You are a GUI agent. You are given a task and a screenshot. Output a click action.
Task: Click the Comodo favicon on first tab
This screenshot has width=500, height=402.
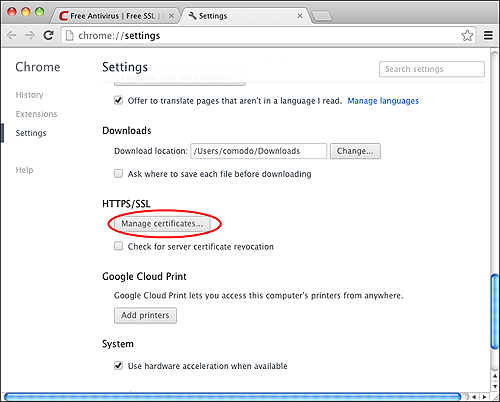coord(63,16)
